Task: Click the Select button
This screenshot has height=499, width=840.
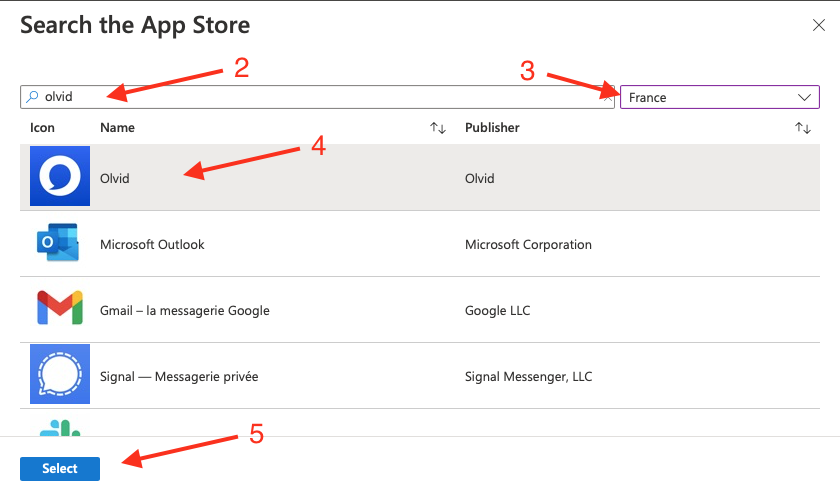Action: coord(60,468)
